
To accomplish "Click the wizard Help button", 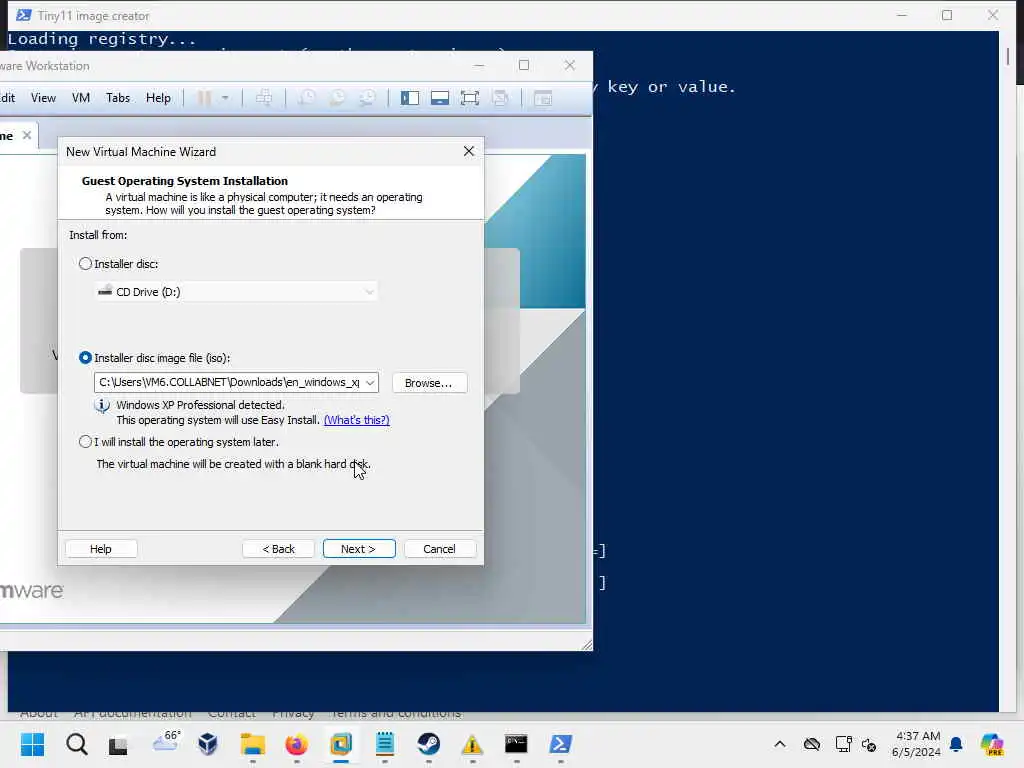I will 101,549.
